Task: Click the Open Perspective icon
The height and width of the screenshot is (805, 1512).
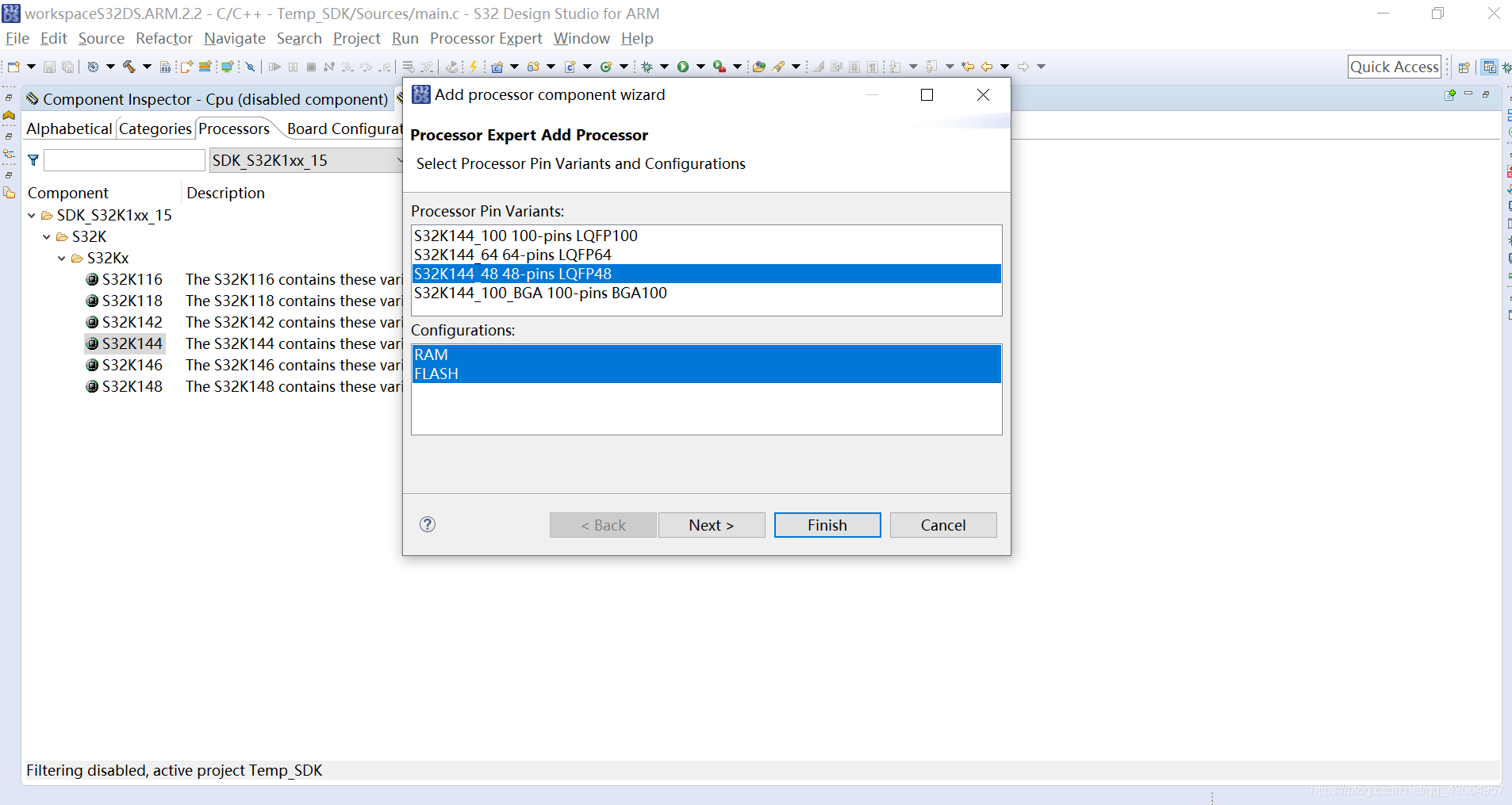Action: 1464,67
